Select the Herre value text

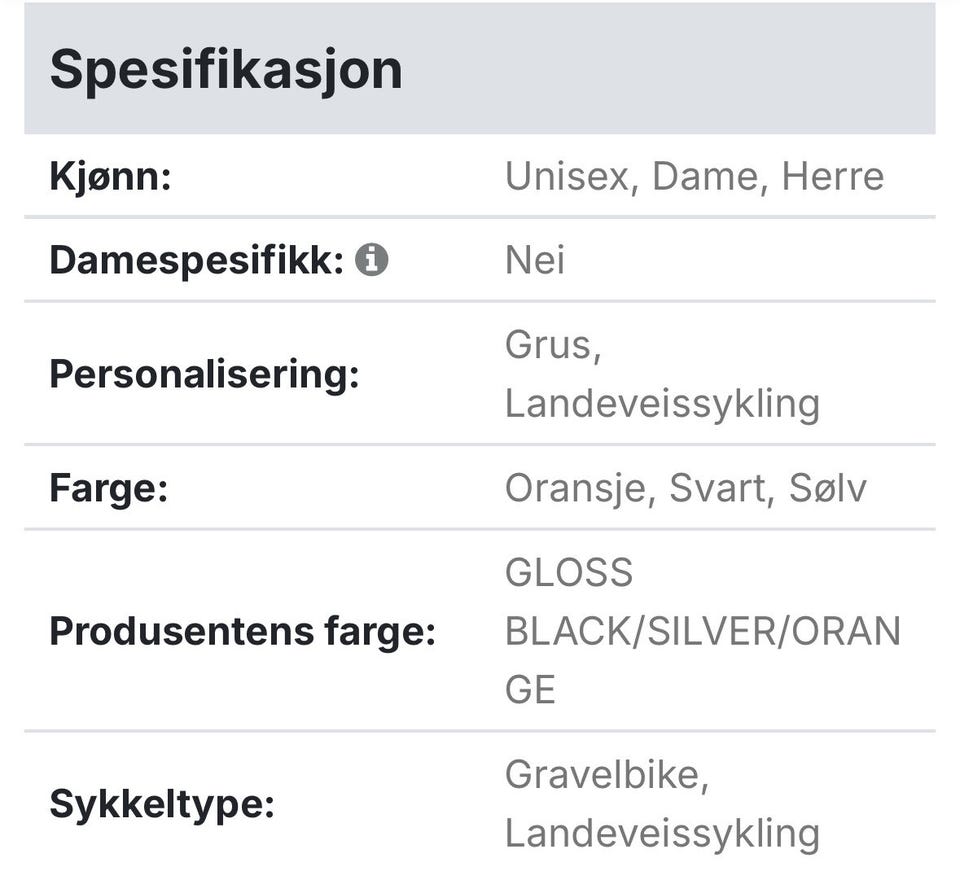coord(833,177)
